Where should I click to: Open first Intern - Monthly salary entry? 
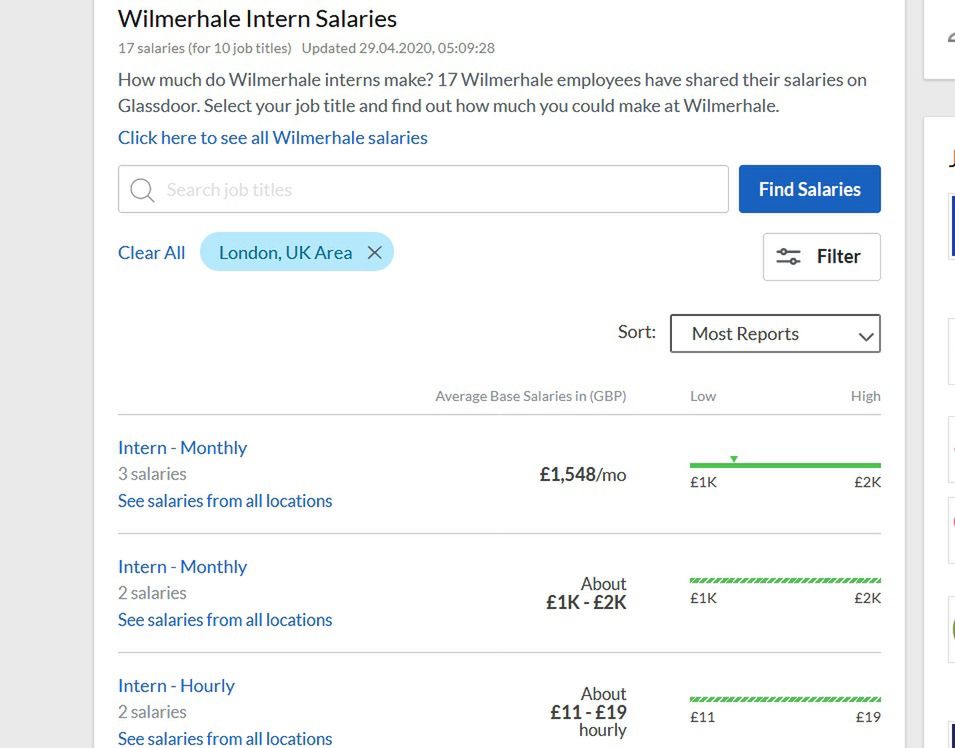point(183,448)
